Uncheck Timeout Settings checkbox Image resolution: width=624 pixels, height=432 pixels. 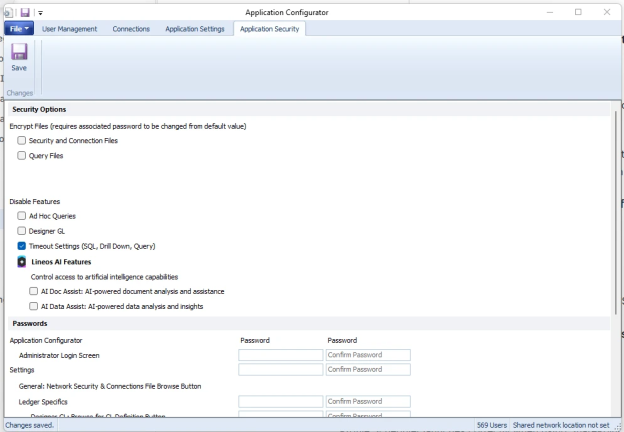tap(22, 246)
